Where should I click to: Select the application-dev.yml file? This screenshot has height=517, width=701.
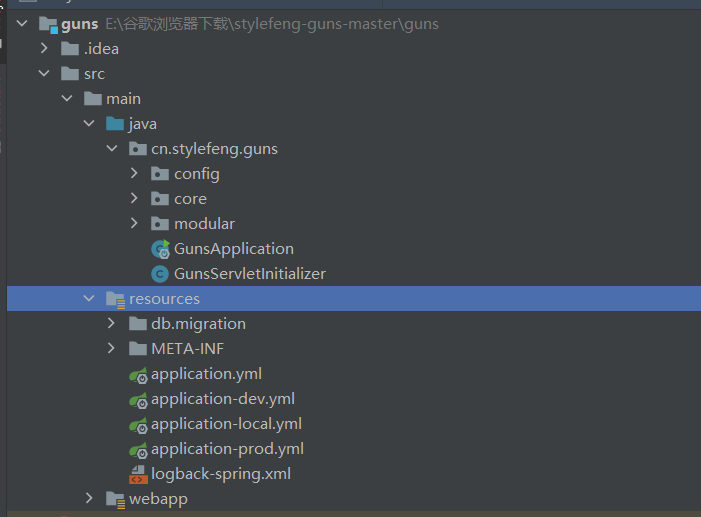pyautogui.click(x=223, y=399)
